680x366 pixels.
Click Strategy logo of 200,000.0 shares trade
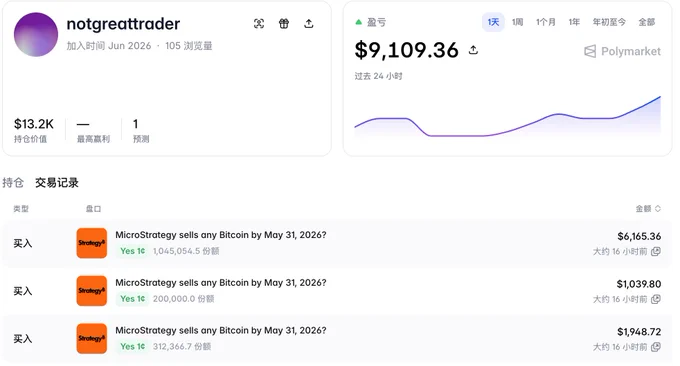(x=92, y=291)
